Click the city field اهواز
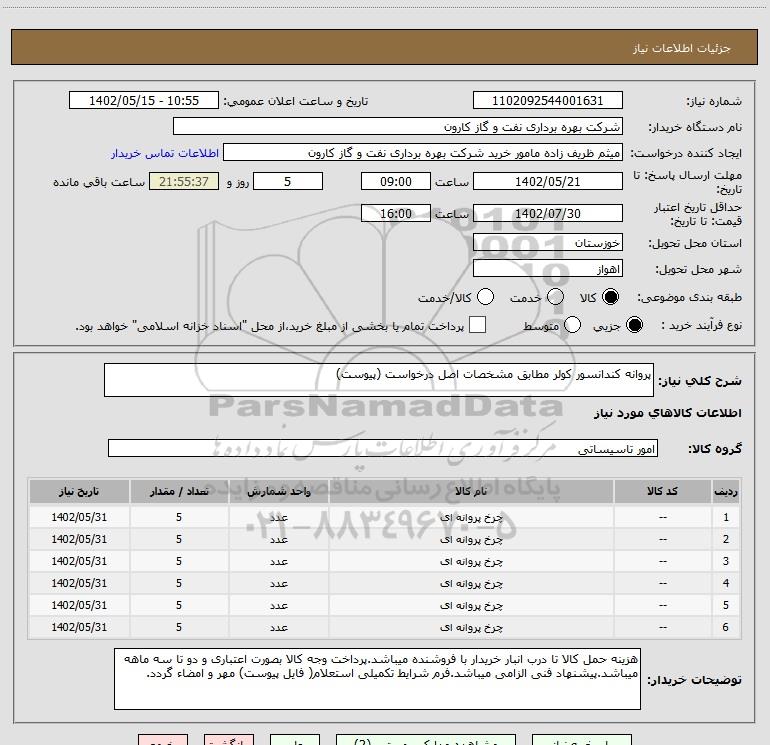Viewport: 770px width, 745px height. point(548,269)
